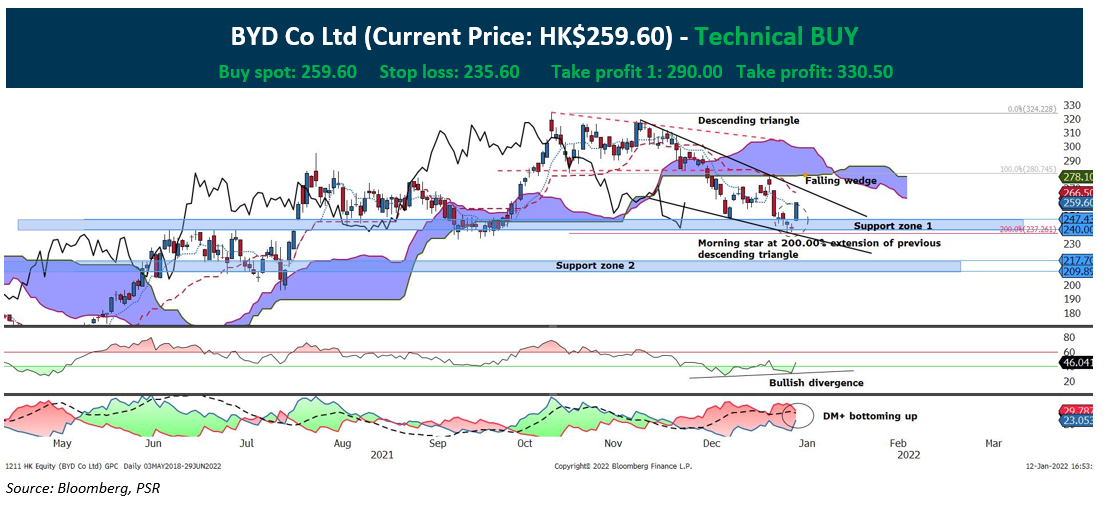Click the green 278.10 price tag
Screen dimensions: 1107x514
point(1078,177)
